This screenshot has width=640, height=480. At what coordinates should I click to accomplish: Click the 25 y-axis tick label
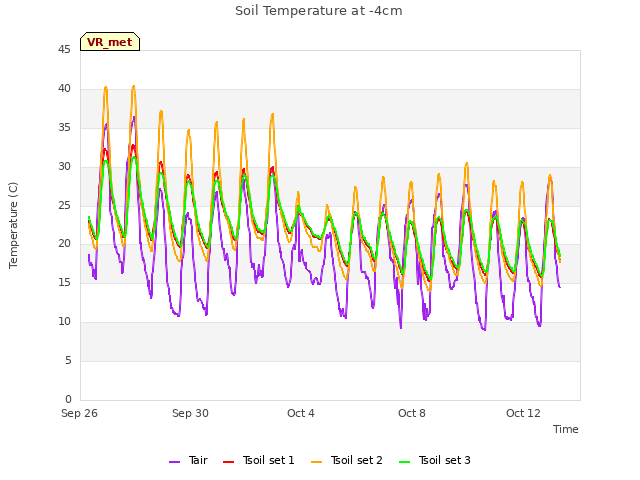(64, 205)
